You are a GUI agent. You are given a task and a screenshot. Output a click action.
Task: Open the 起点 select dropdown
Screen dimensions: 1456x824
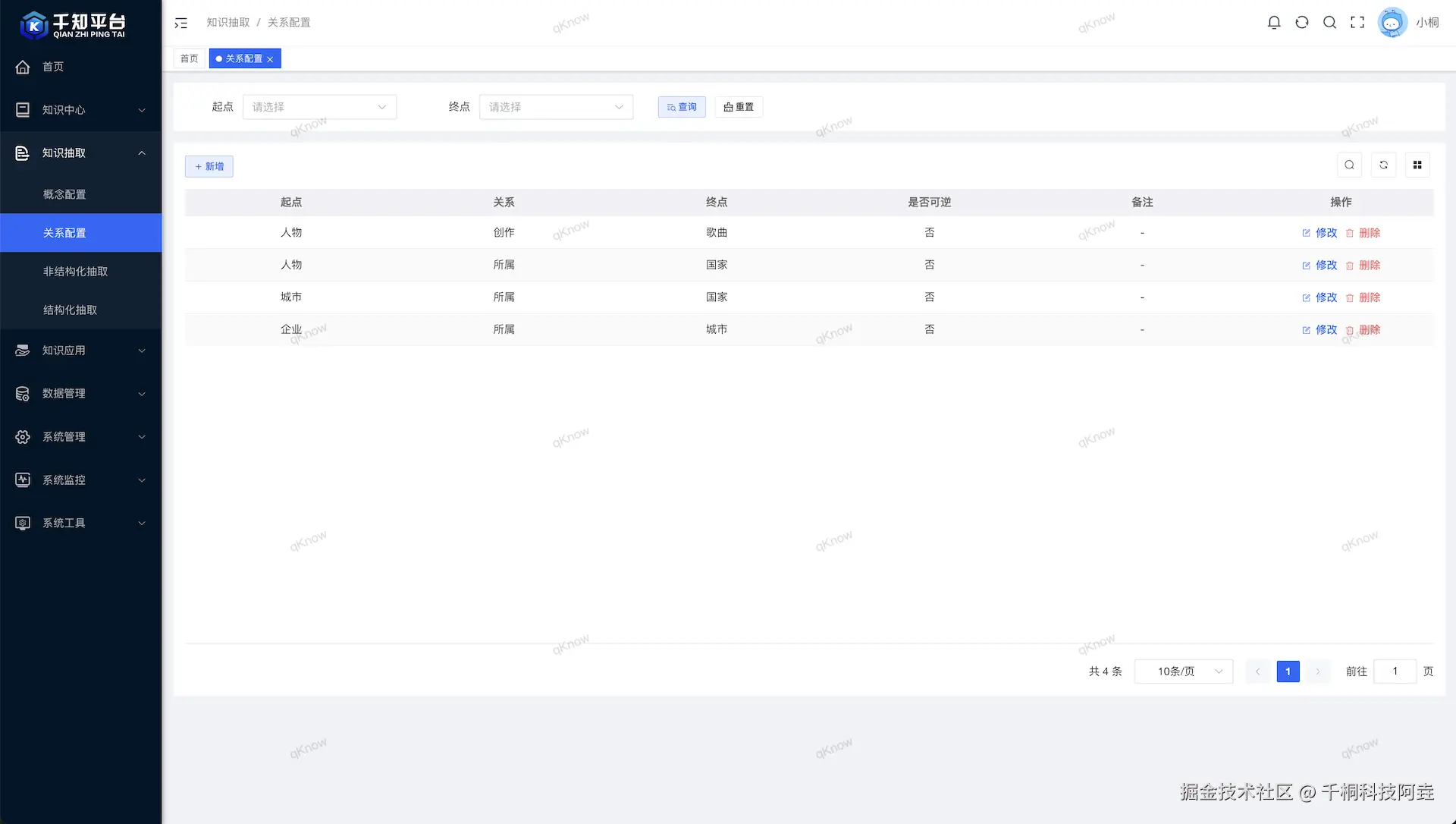click(x=319, y=107)
